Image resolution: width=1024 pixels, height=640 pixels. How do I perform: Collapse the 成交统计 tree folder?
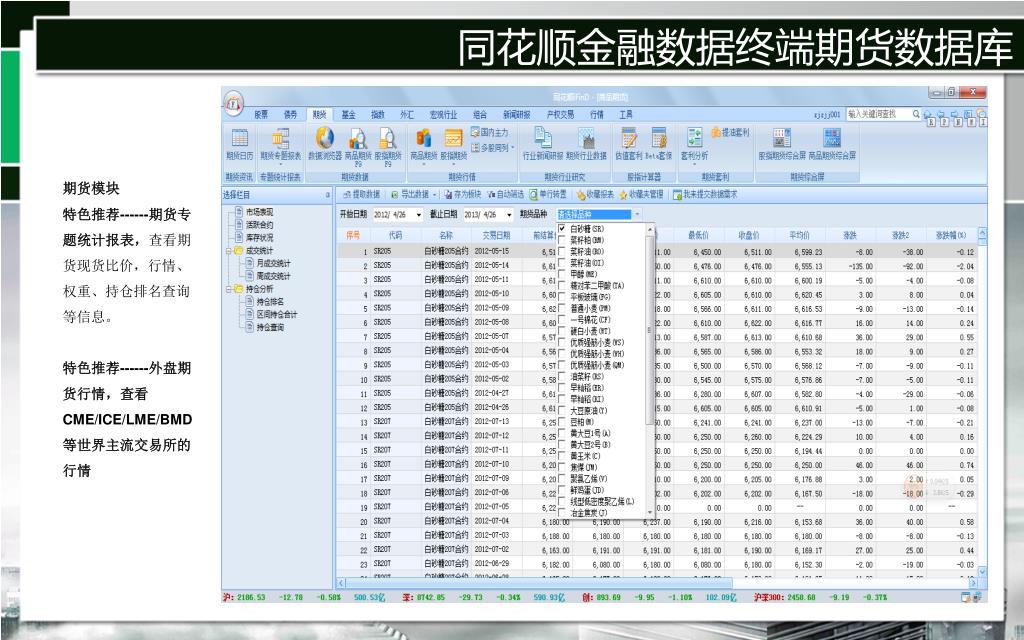(228, 251)
